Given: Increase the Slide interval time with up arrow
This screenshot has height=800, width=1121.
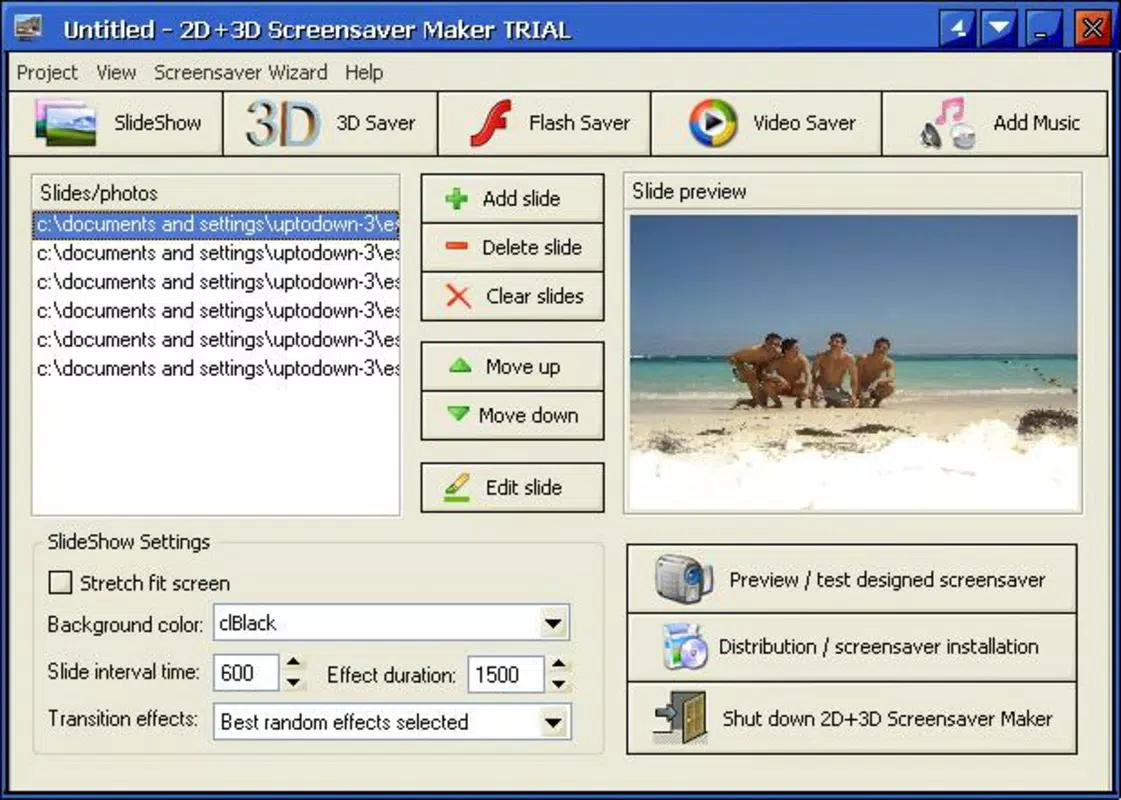Looking at the screenshot, I should [x=293, y=663].
